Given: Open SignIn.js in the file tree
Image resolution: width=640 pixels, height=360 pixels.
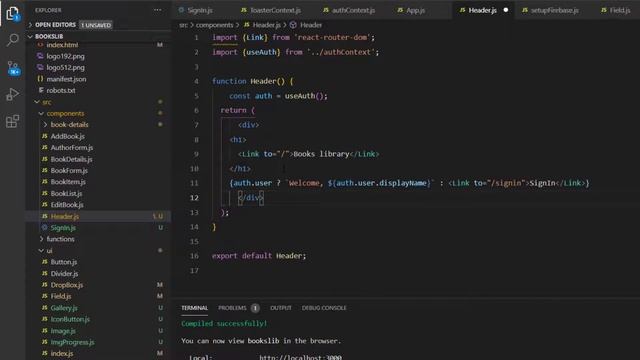Looking at the screenshot, I should point(63,228).
